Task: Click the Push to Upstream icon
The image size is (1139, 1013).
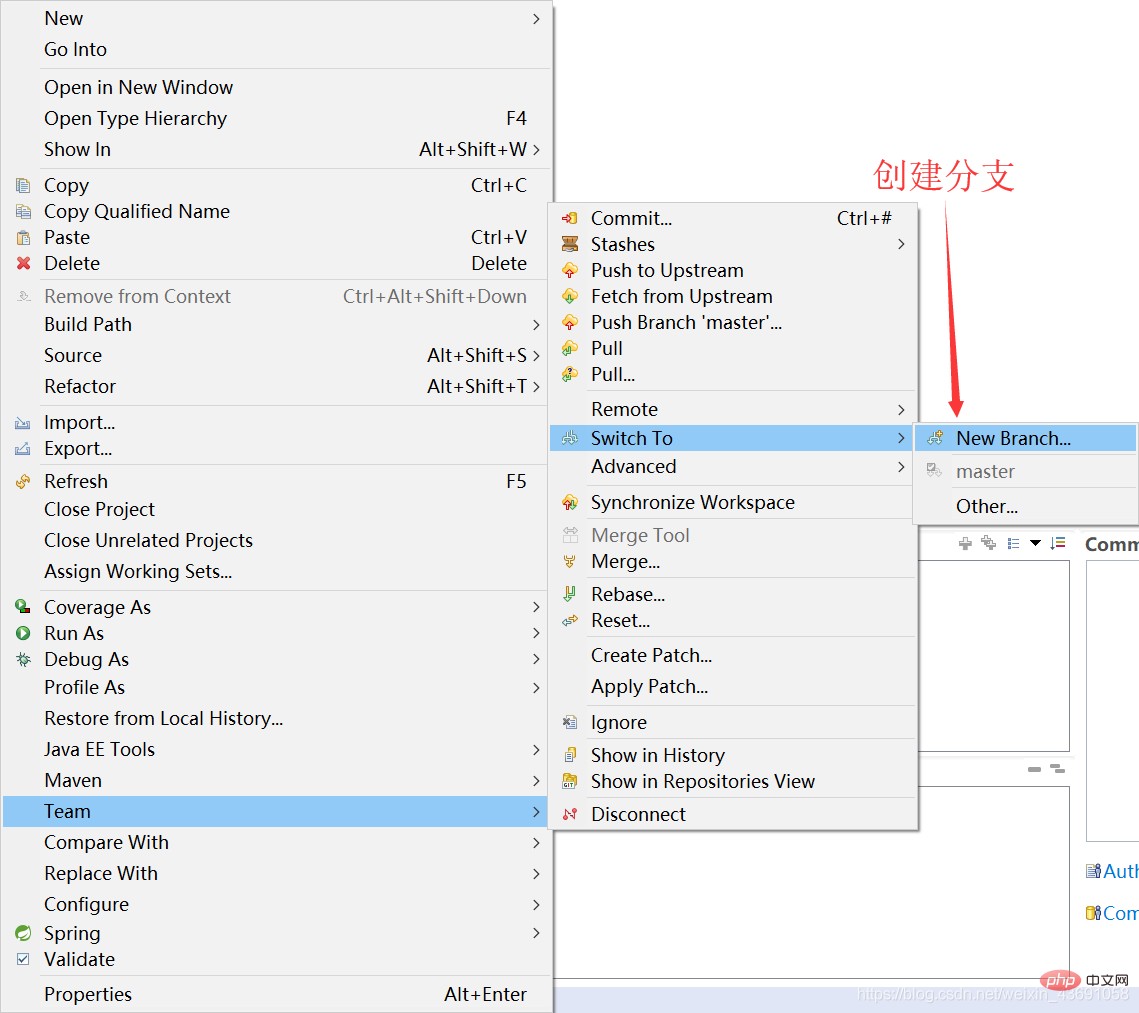Action: [570, 270]
